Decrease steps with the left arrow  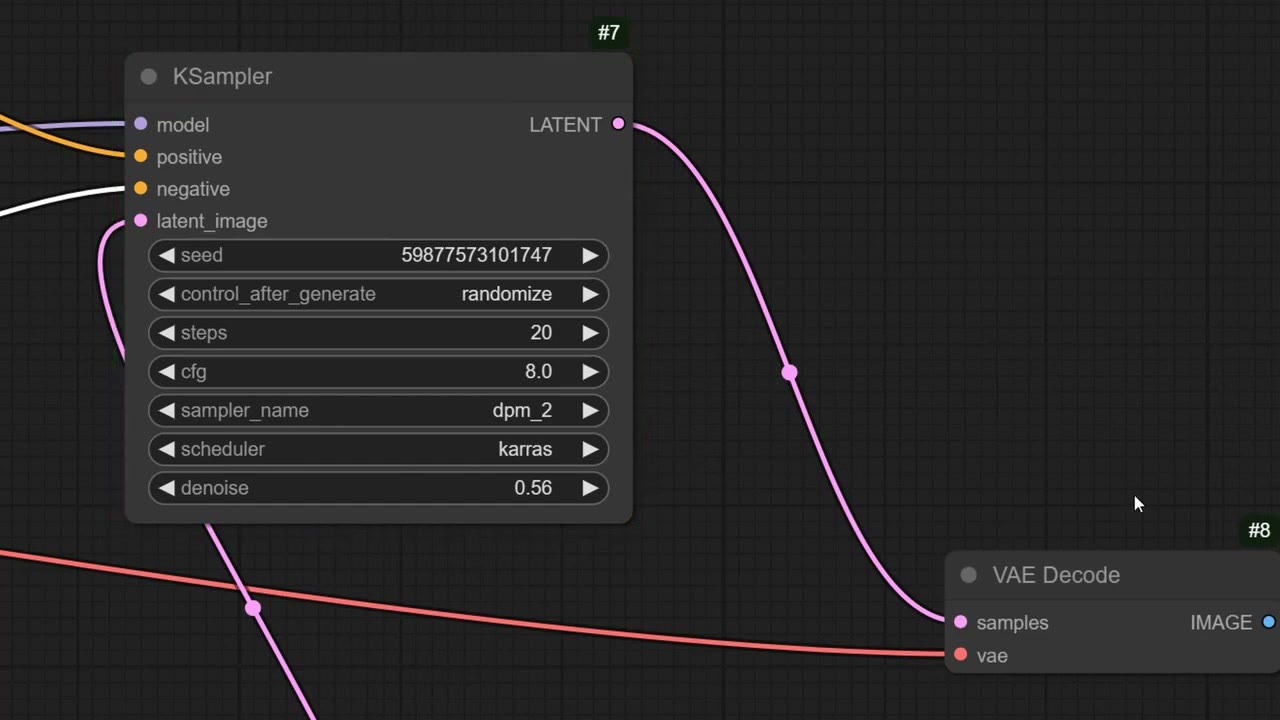(x=166, y=333)
